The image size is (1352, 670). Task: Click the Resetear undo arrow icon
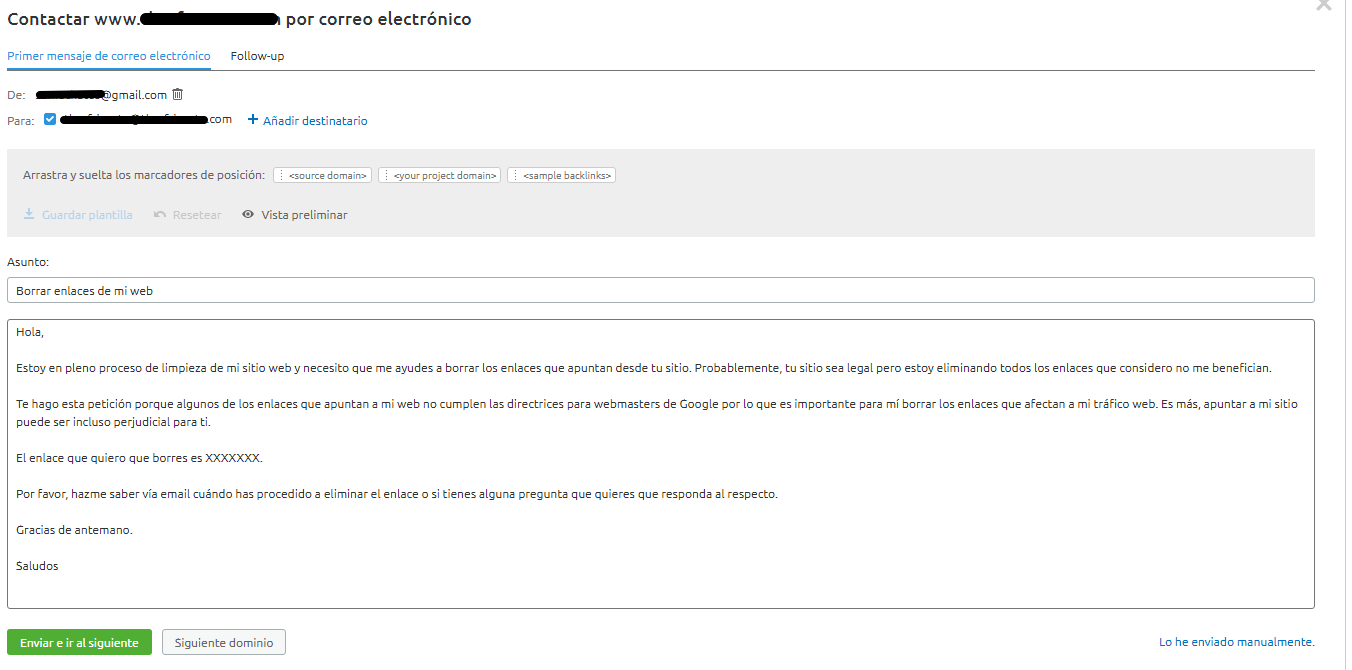click(158, 214)
